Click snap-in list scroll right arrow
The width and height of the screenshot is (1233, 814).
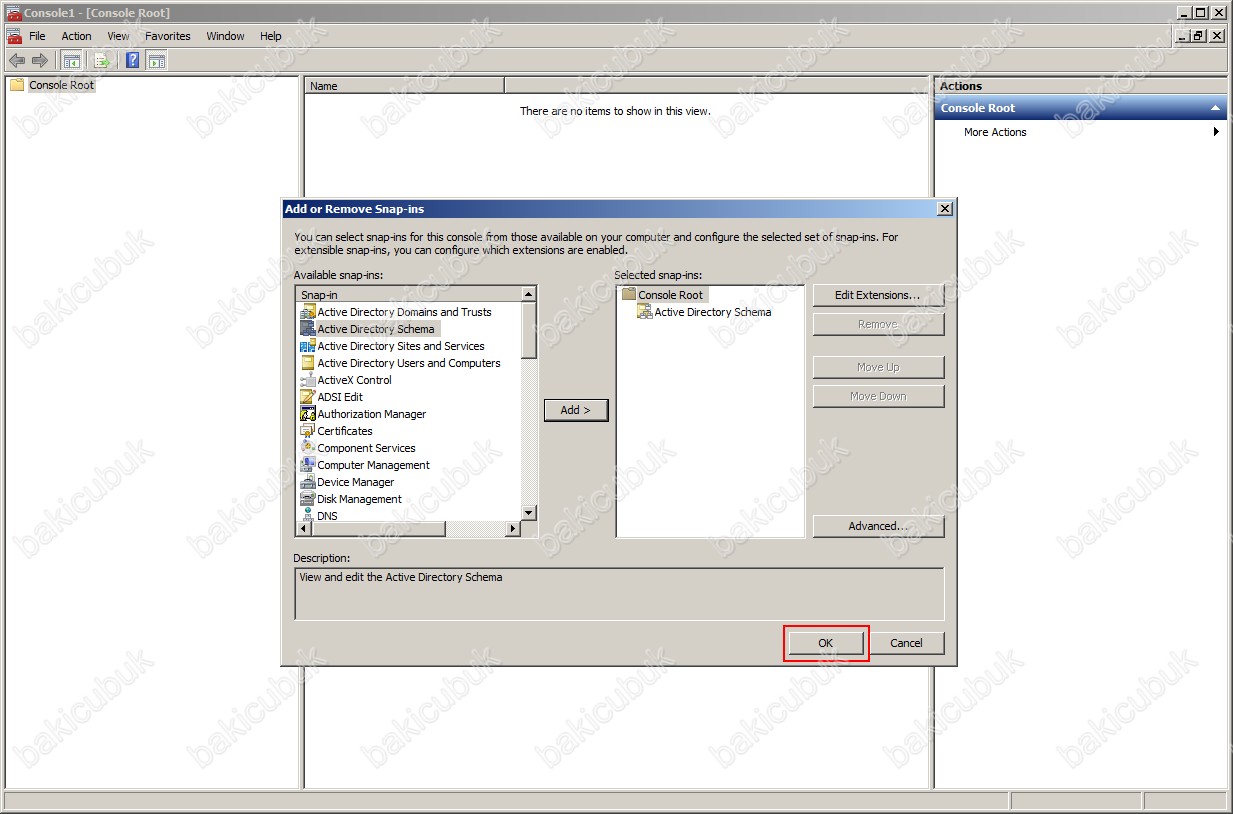tap(513, 529)
